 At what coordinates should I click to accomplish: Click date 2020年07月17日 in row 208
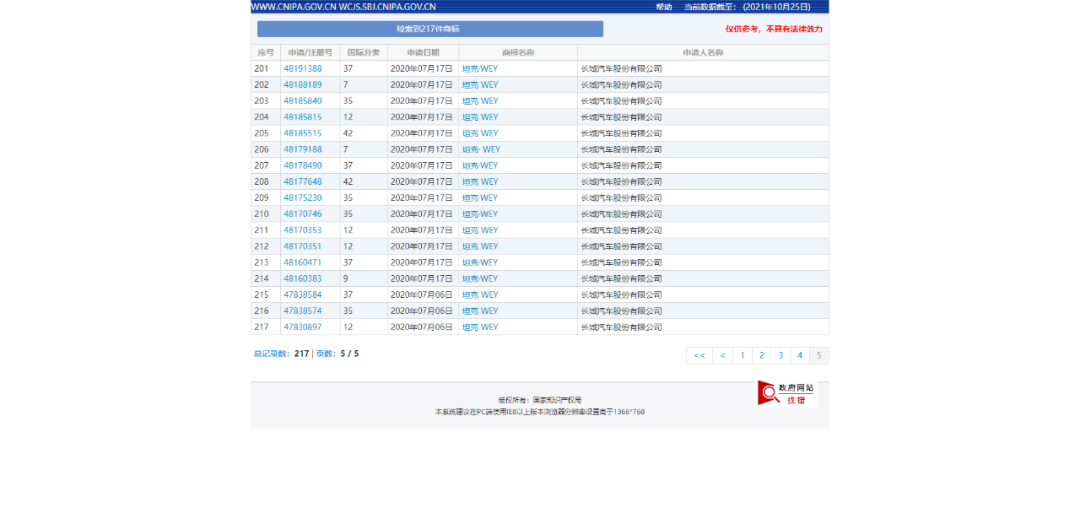(x=422, y=182)
